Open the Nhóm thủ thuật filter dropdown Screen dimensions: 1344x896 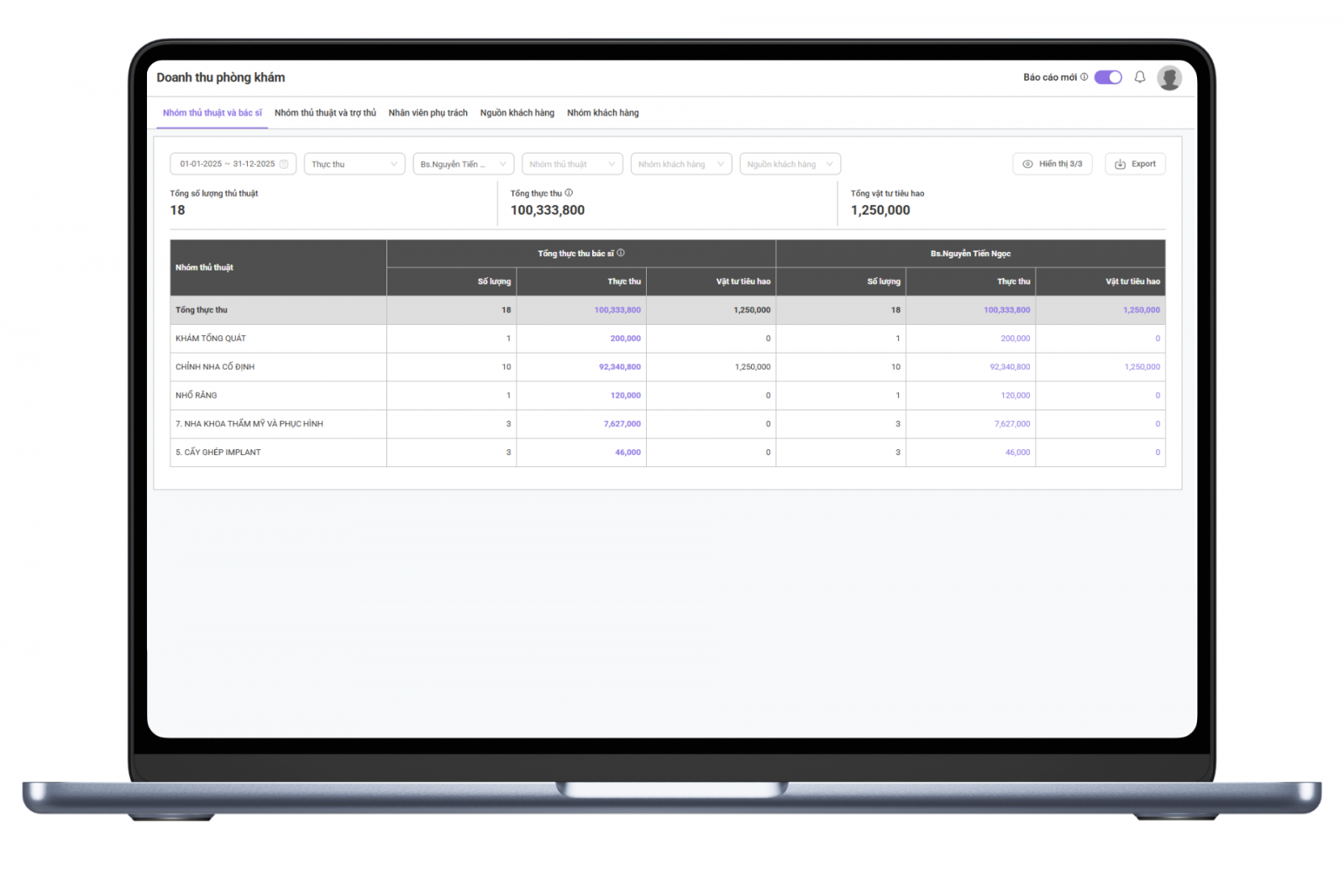pyautogui.click(x=571, y=165)
